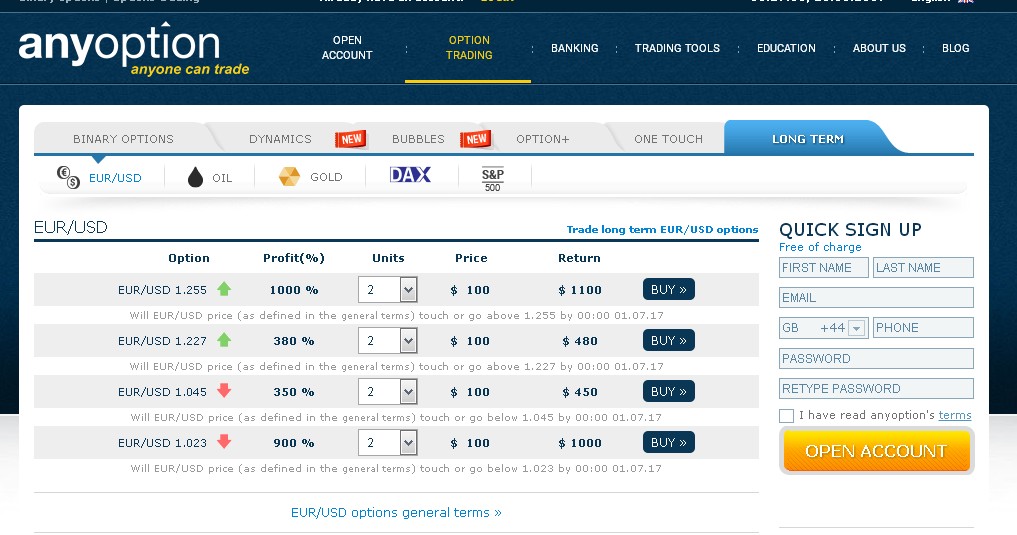Click the '350 %' profit value
Viewport: 1017px width, 535px height.
pyautogui.click(x=294, y=392)
